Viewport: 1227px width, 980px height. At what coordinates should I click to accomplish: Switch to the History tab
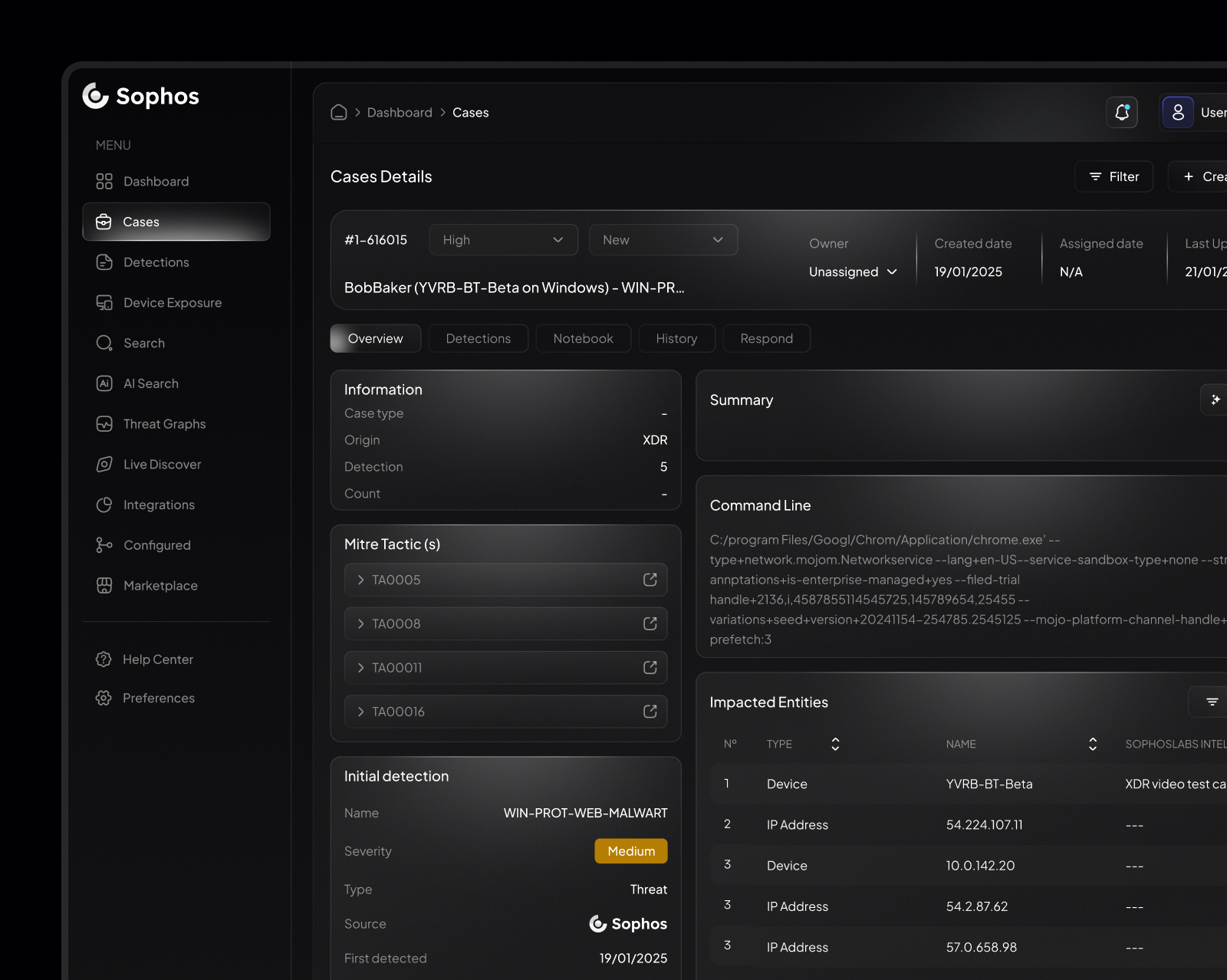(676, 338)
